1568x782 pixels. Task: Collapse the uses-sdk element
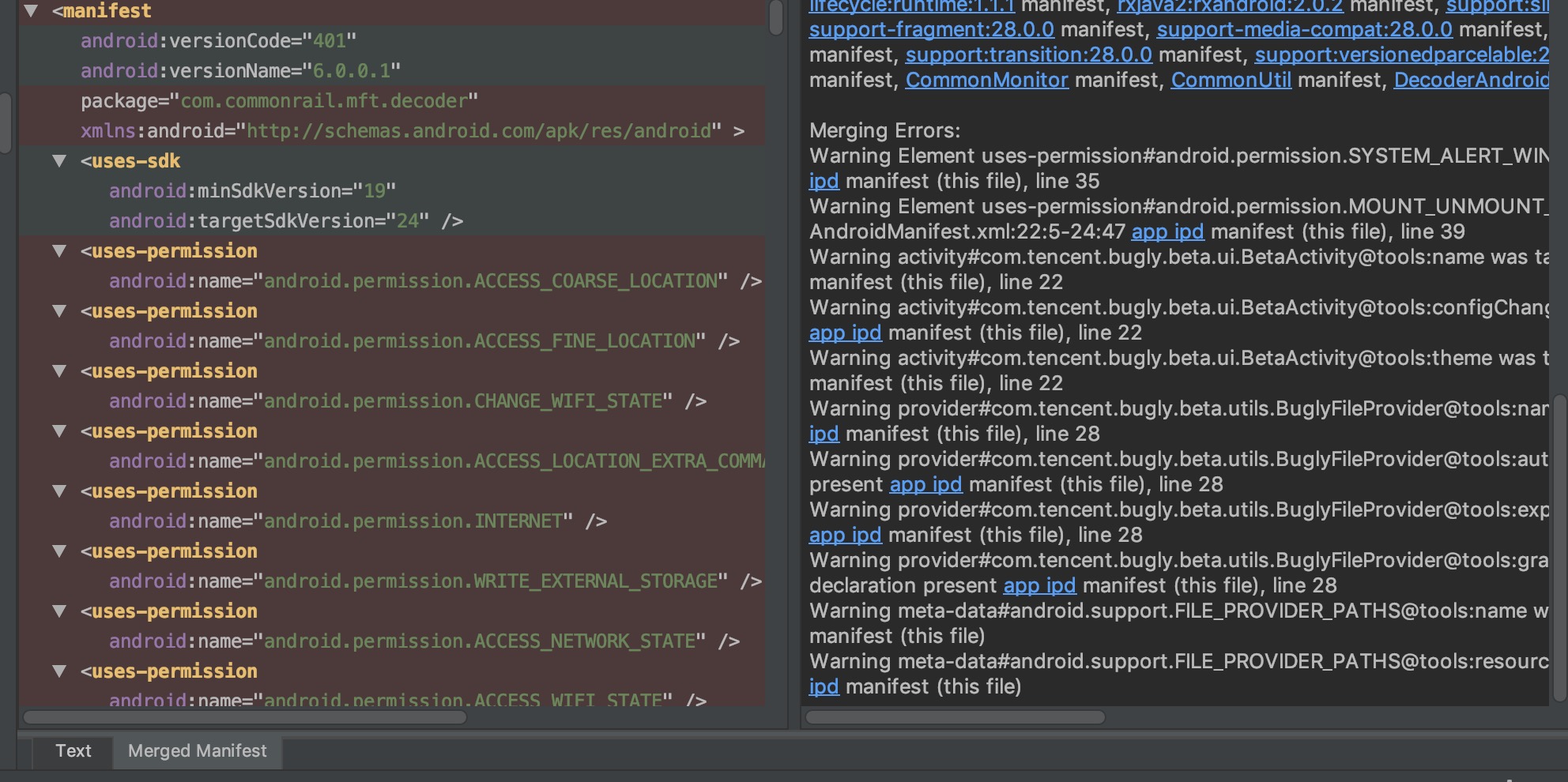(x=61, y=161)
